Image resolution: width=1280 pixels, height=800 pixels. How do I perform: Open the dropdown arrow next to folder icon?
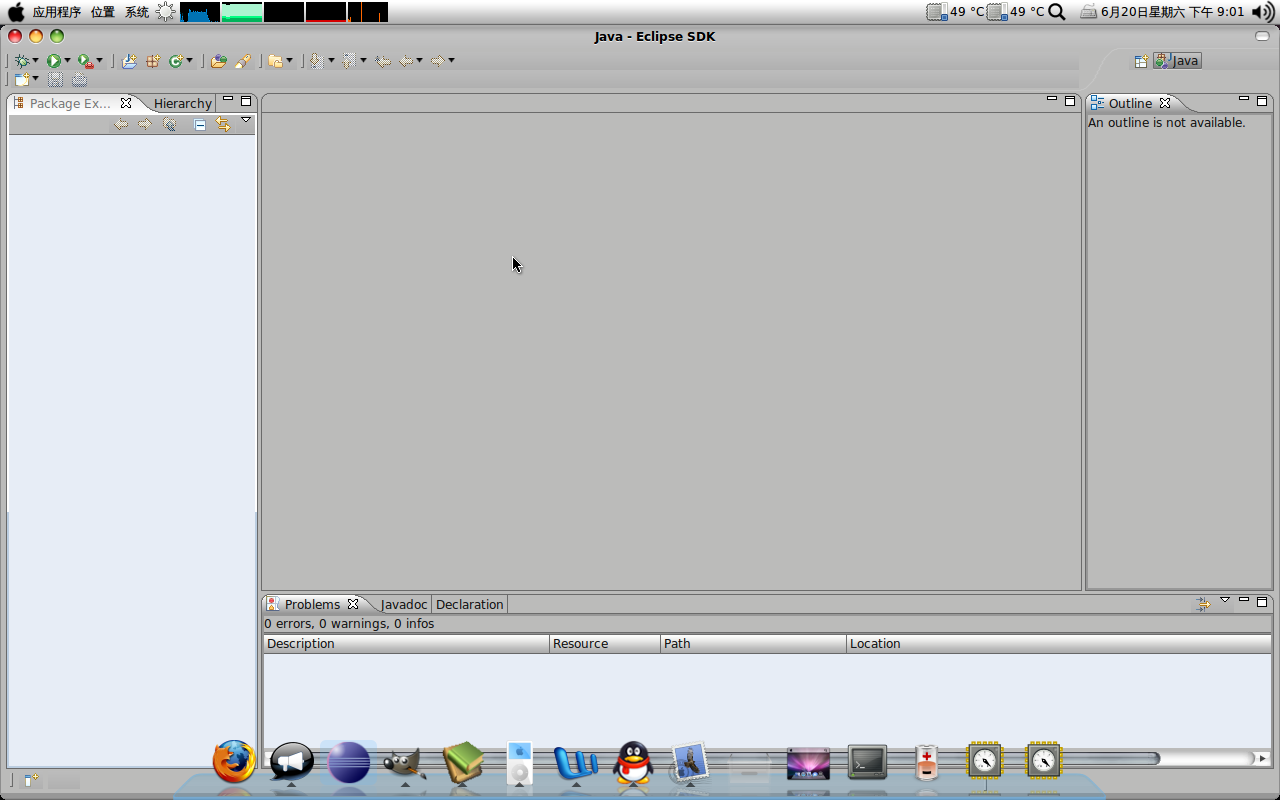290,61
